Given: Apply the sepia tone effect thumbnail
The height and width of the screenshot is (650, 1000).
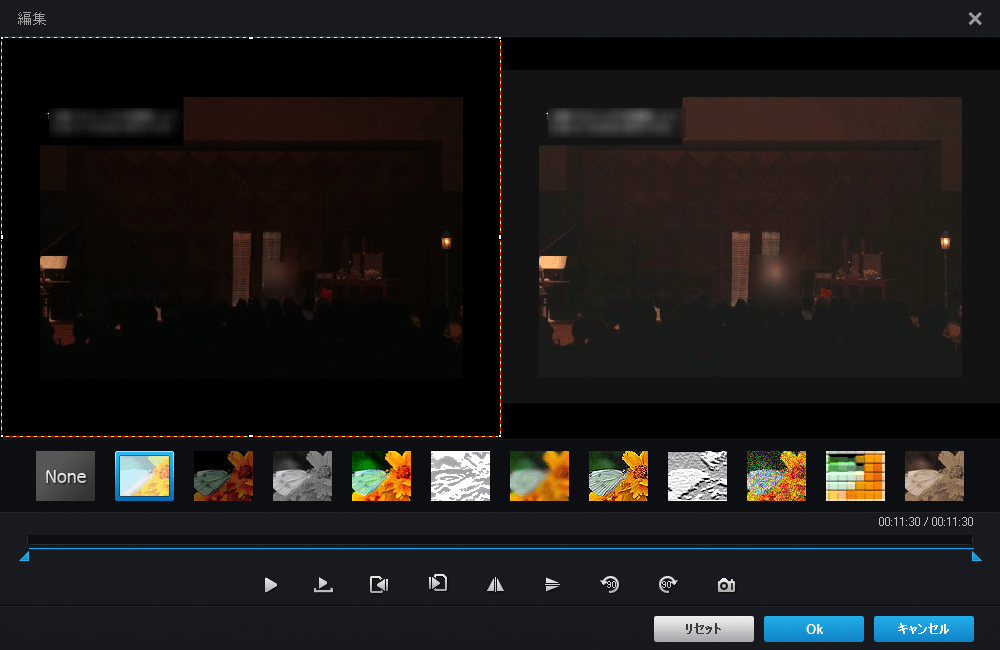Looking at the screenshot, I should tap(934, 476).
